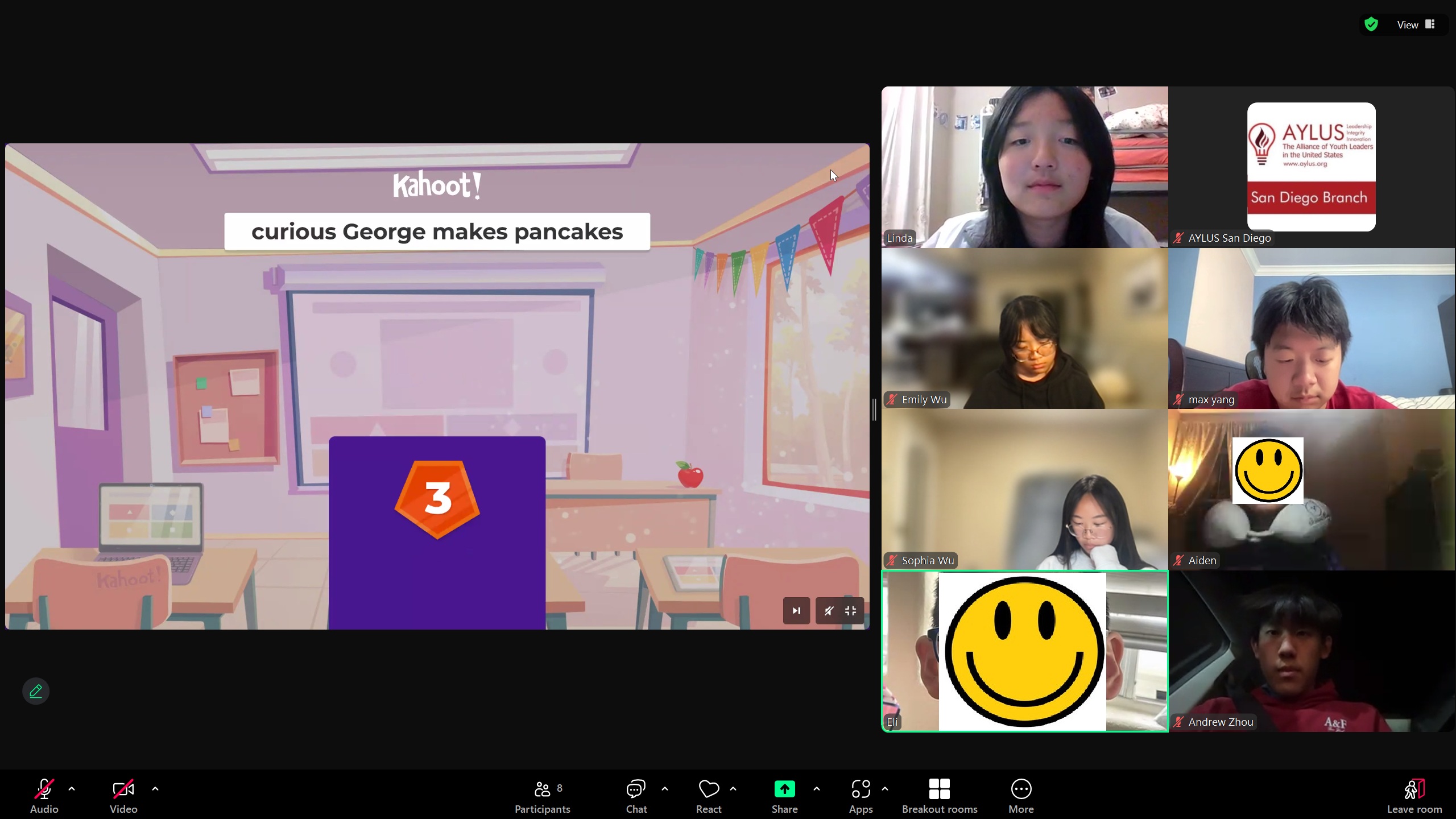Expand the Chat options caret
1456x819 pixels.
pos(665,789)
